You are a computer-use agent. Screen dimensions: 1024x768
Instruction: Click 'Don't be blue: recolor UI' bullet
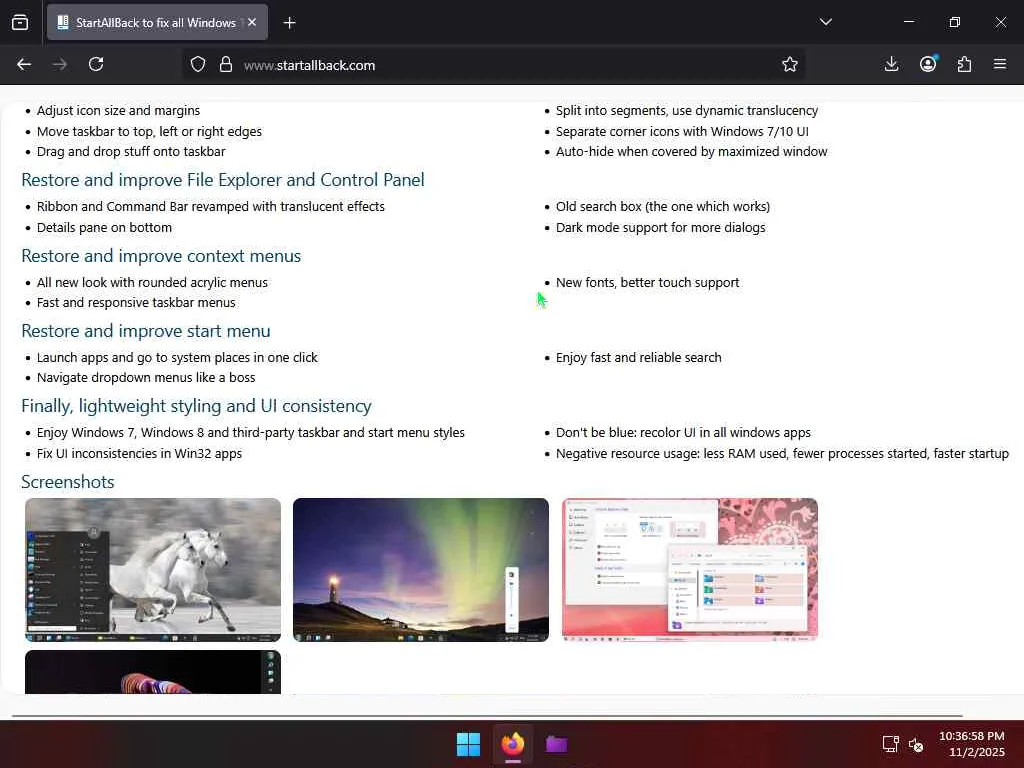(x=683, y=433)
